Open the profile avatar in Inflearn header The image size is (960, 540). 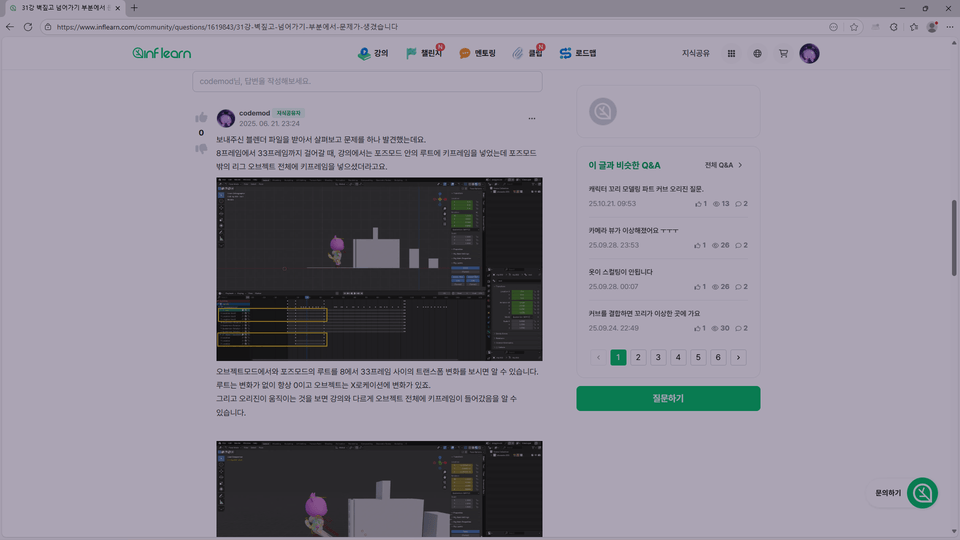tap(809, 53)
